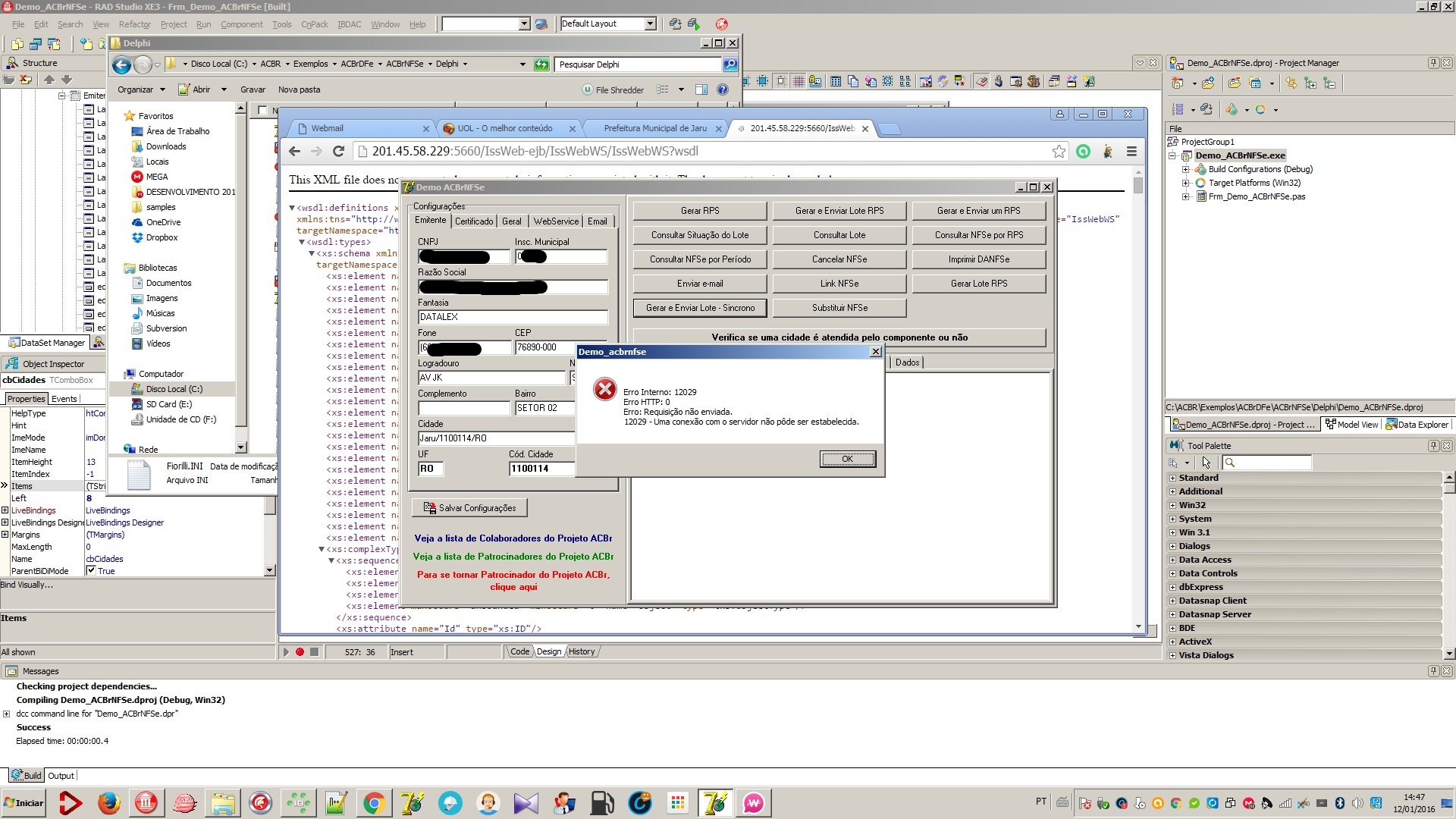1456x819 pixels.
Task: Click the red stop icon in RAD Studio toolbar
Action: [722, 24]
